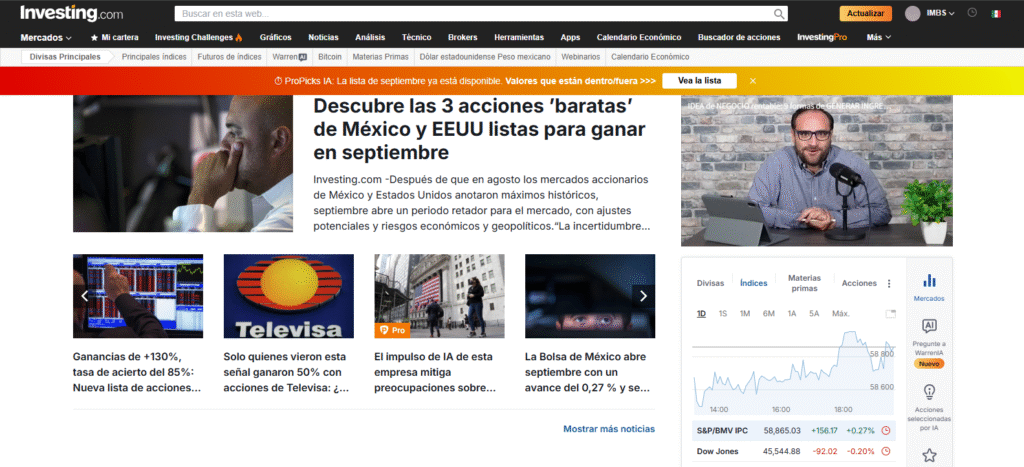Viewport: 1024px width, 467px height.
Task: Set the chart range to Máx.
Action: pyautogui.click(x=840, y=314)
